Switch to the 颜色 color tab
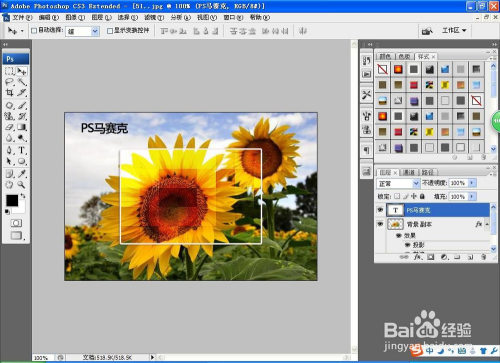 click(x=385, y=56)
